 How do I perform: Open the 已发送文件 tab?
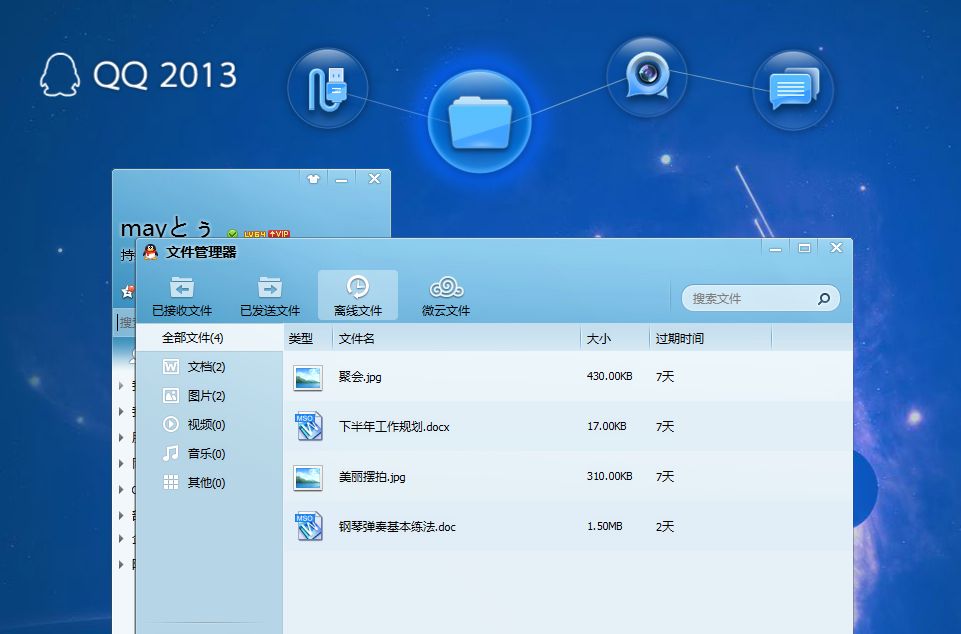point(270,296)
